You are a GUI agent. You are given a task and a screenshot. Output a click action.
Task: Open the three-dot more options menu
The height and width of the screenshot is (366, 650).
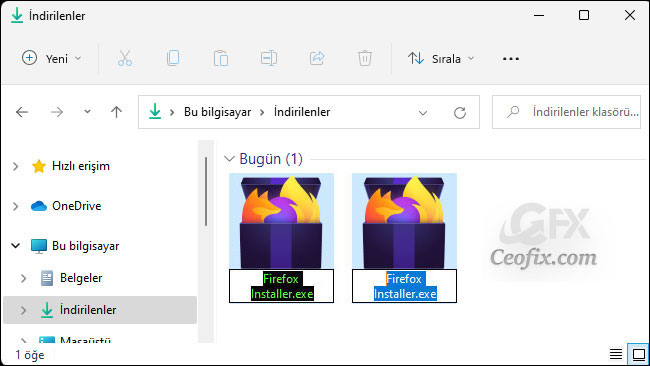[x=511, y=59]
